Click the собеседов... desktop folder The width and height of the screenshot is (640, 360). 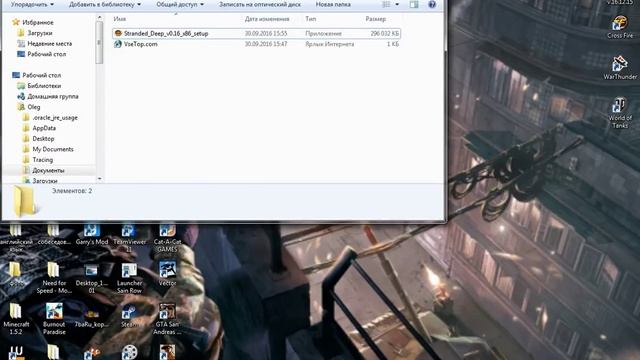(x=54, y=235)
